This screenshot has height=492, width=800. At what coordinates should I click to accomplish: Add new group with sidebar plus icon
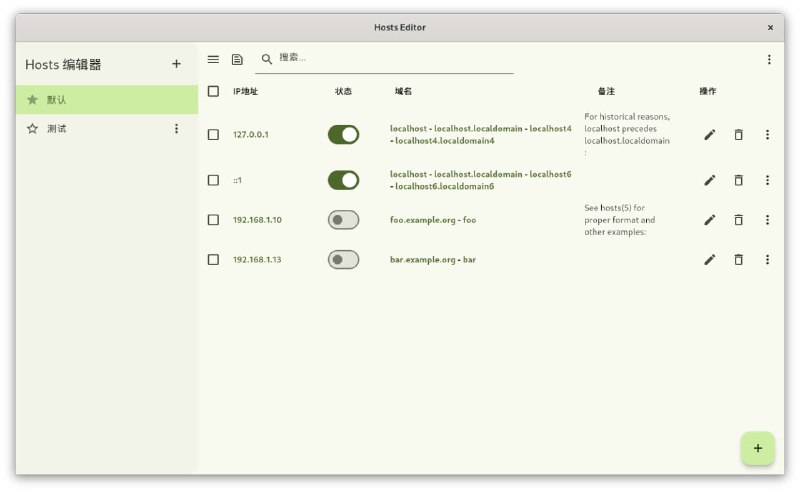176,64
